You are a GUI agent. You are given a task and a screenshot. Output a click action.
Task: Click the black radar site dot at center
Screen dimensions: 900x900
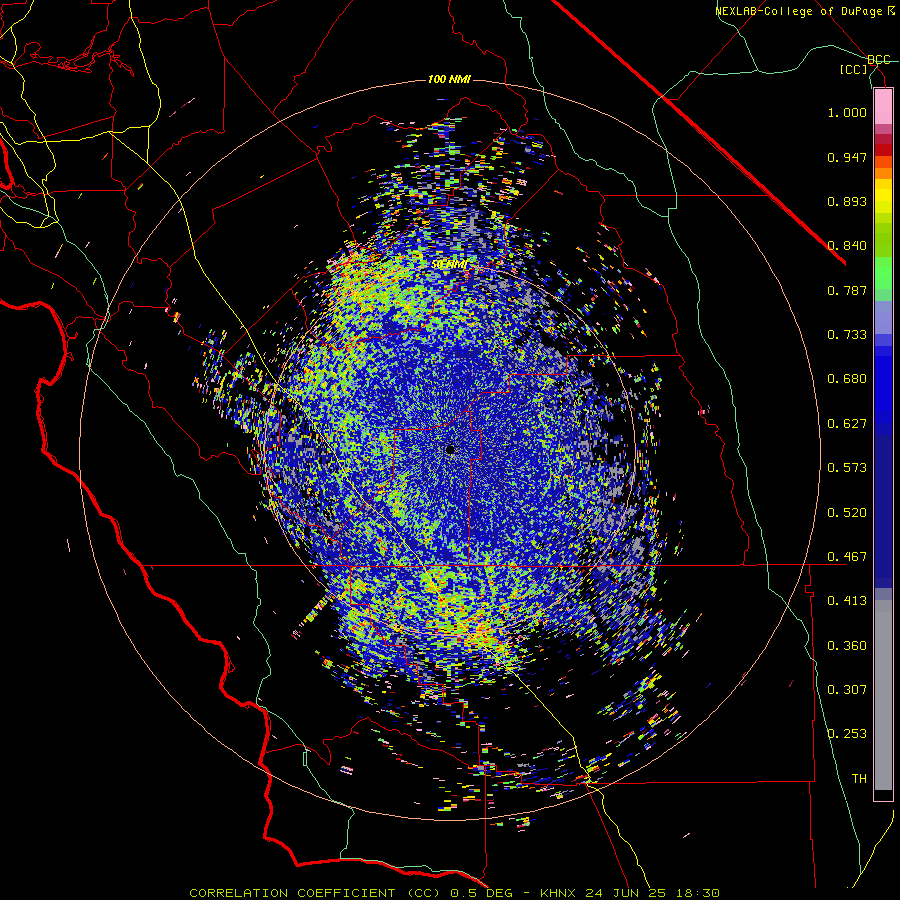click(x=451, y=450)
